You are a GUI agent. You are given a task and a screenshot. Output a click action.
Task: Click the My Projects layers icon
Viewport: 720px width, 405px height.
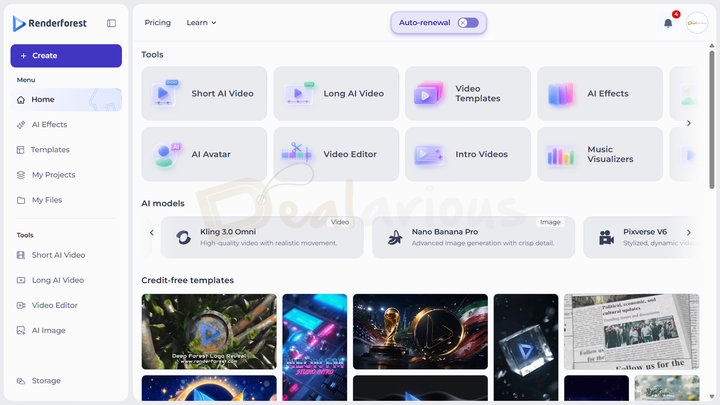21,175
